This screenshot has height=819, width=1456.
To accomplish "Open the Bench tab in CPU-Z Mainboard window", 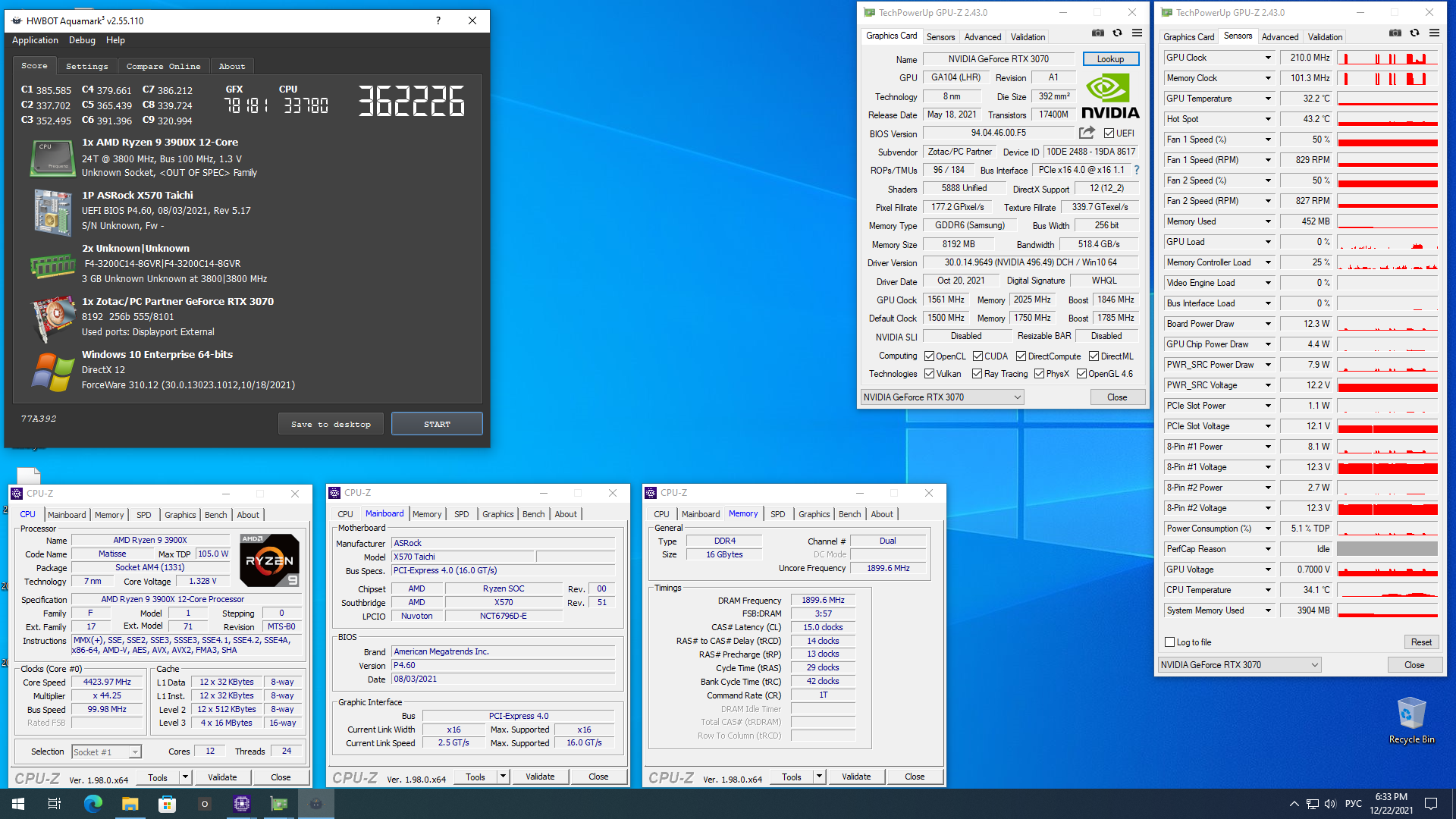I will 533,514.
